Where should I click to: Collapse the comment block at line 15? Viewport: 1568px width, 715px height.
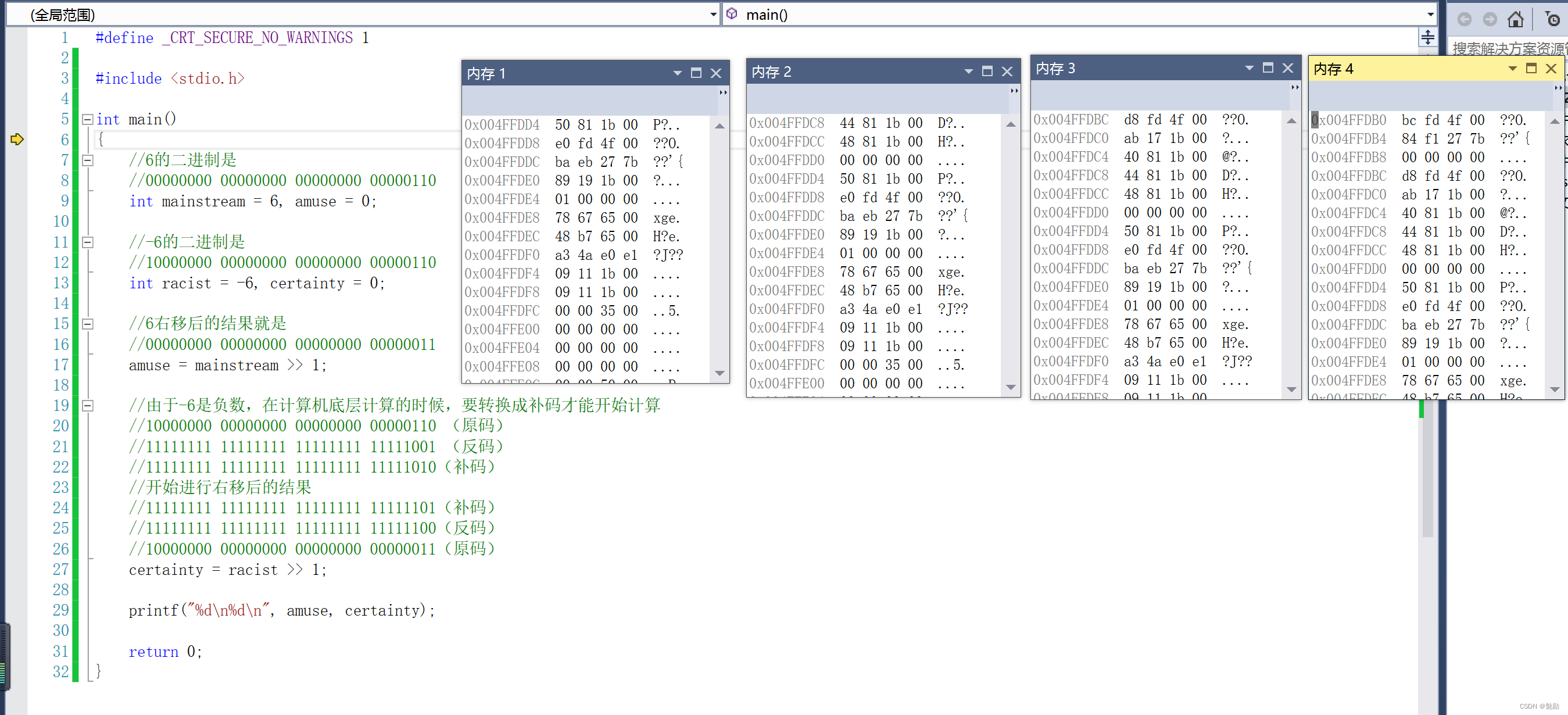click(x=88, y=324)
